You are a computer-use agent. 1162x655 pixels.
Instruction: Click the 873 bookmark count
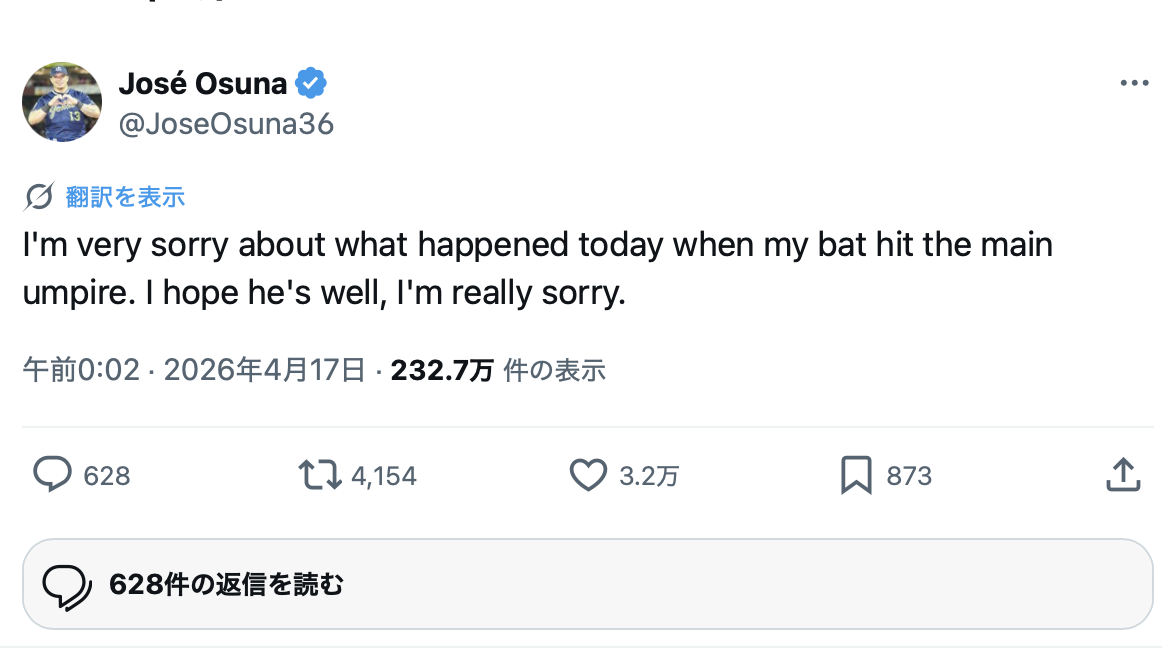click(909, 476)
